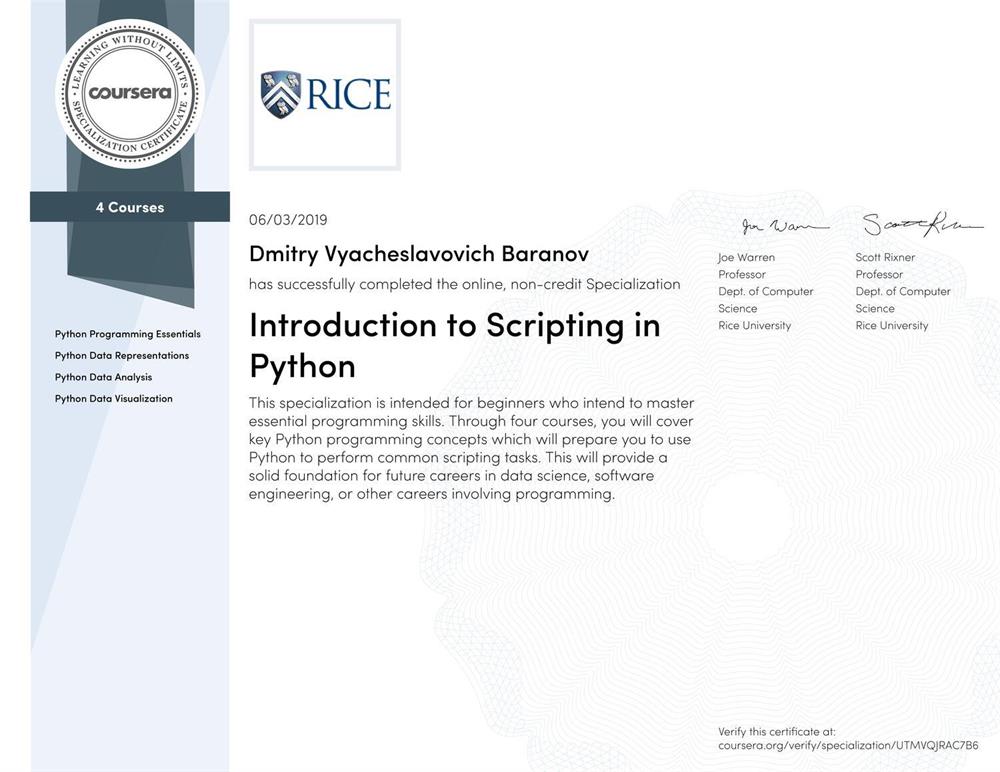
Task: Select the Python Data Analysis course entry
Action: (103, 377)
